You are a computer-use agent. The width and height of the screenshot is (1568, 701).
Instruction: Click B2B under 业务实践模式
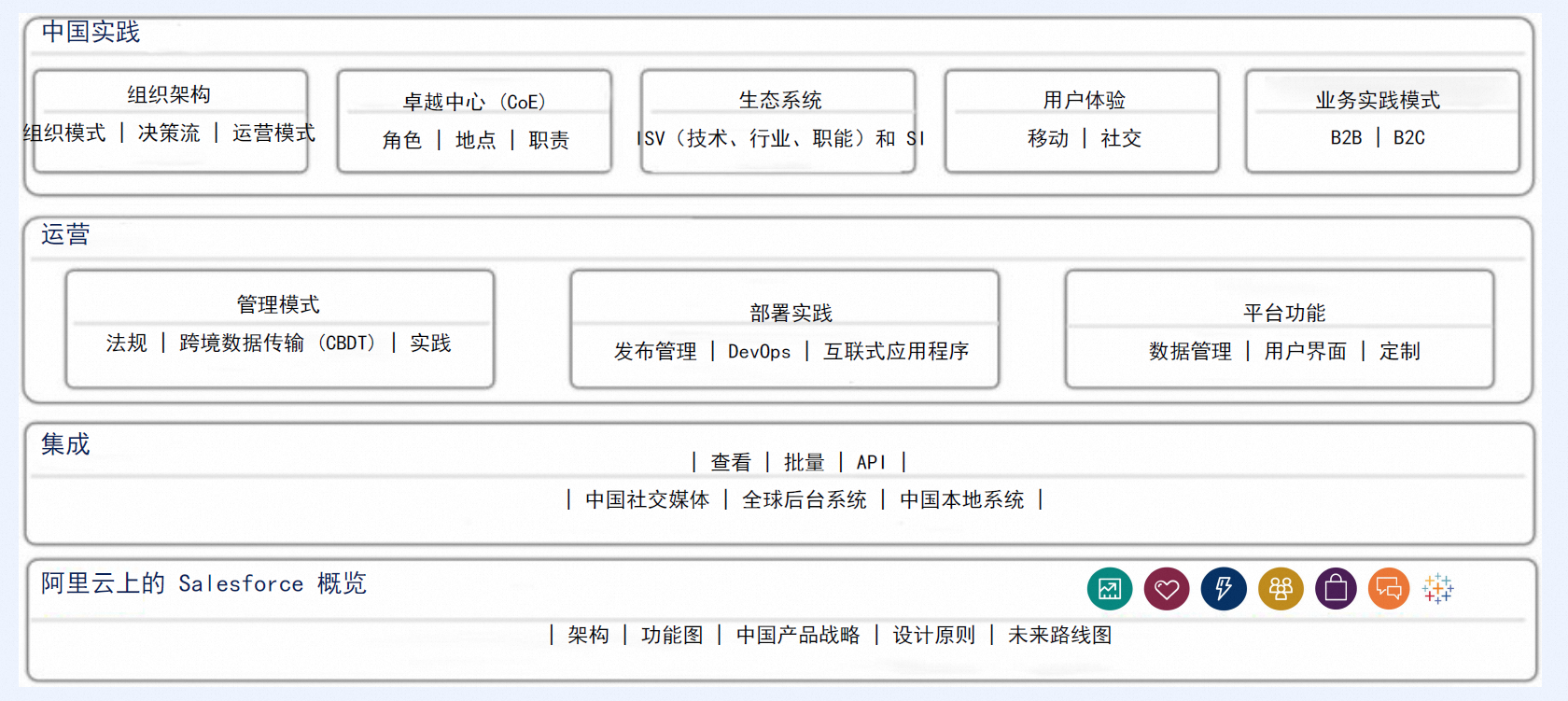(x=1346, y=137)
